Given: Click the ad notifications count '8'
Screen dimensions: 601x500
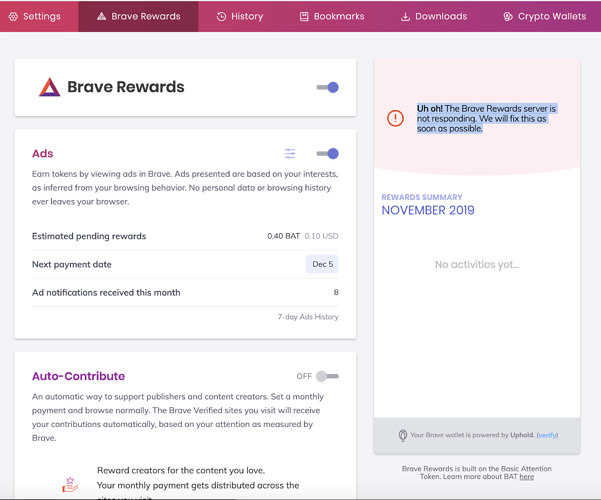Looking at the screenshot, I should (336, 293).
